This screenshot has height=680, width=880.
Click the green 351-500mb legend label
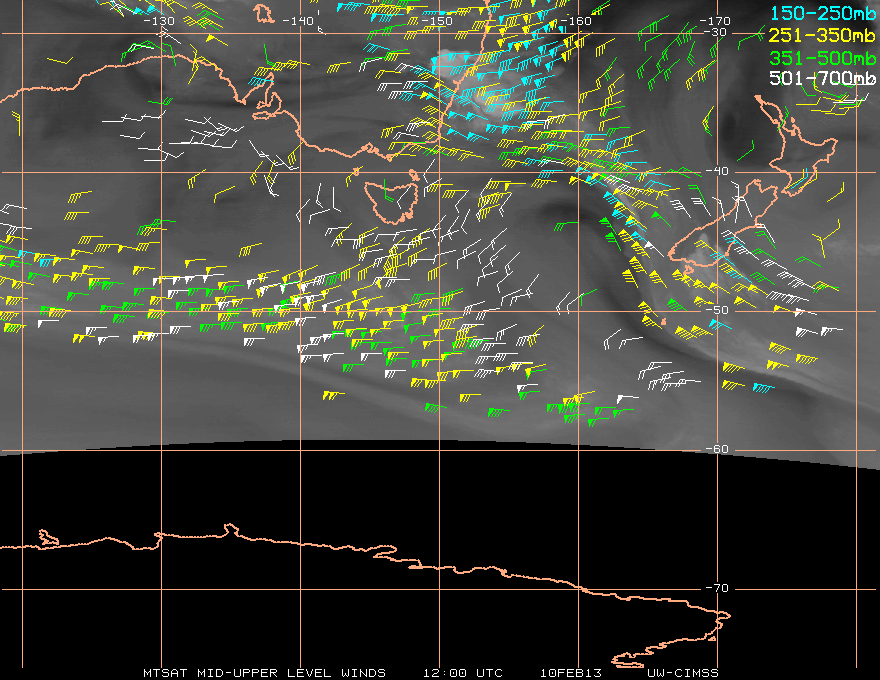(823, 58)
